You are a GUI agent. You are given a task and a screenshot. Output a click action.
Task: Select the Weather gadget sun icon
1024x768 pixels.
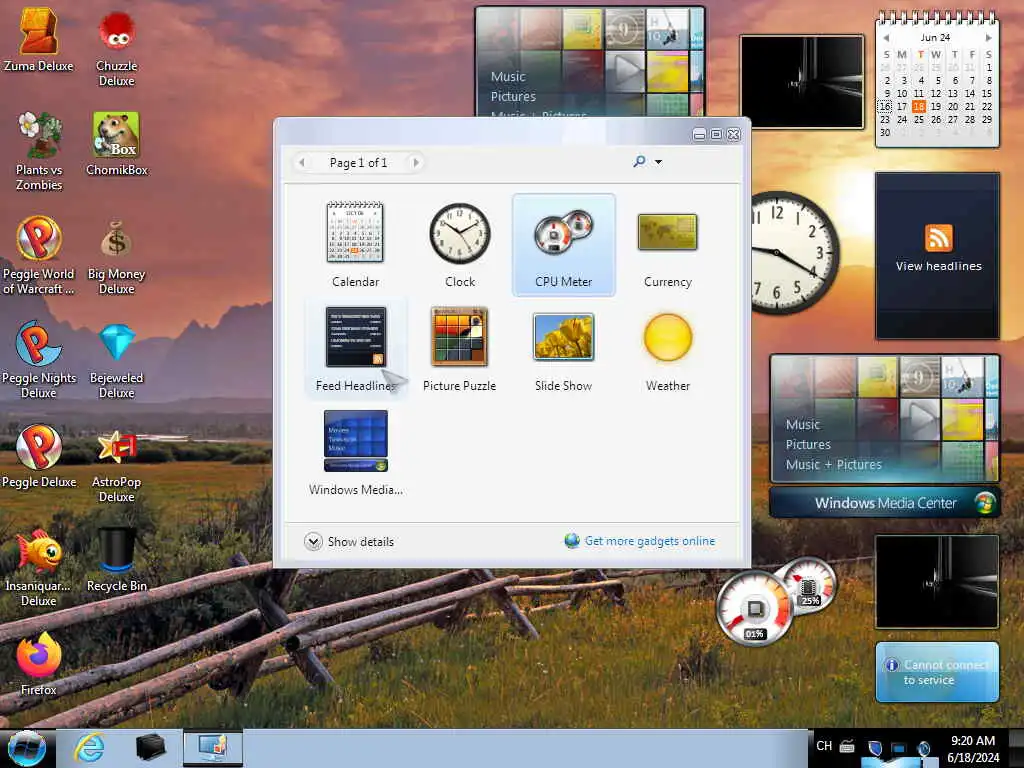coord(667,337)
